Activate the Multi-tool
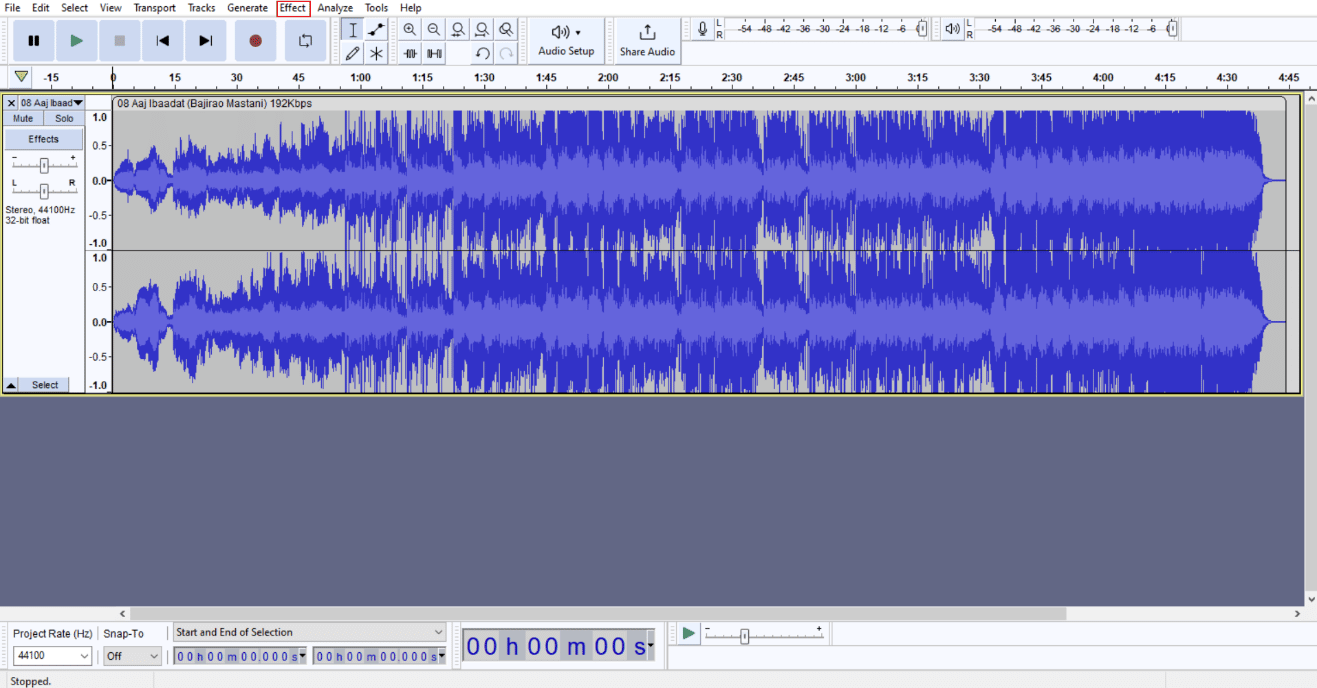Image resolution: width=1317 pixels, height=688 pixels. 375,52
